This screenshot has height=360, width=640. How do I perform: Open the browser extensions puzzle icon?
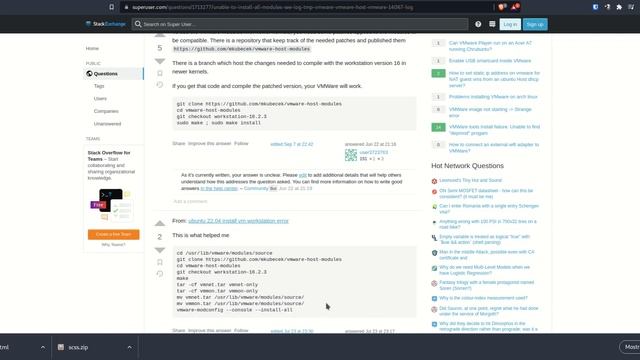point(619,7)
